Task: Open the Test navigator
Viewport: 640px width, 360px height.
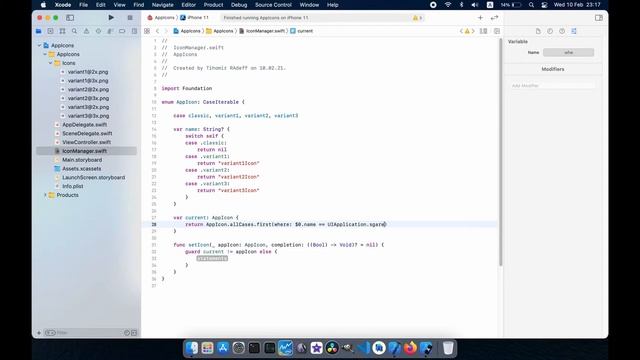Action: (x=98, y=31)
